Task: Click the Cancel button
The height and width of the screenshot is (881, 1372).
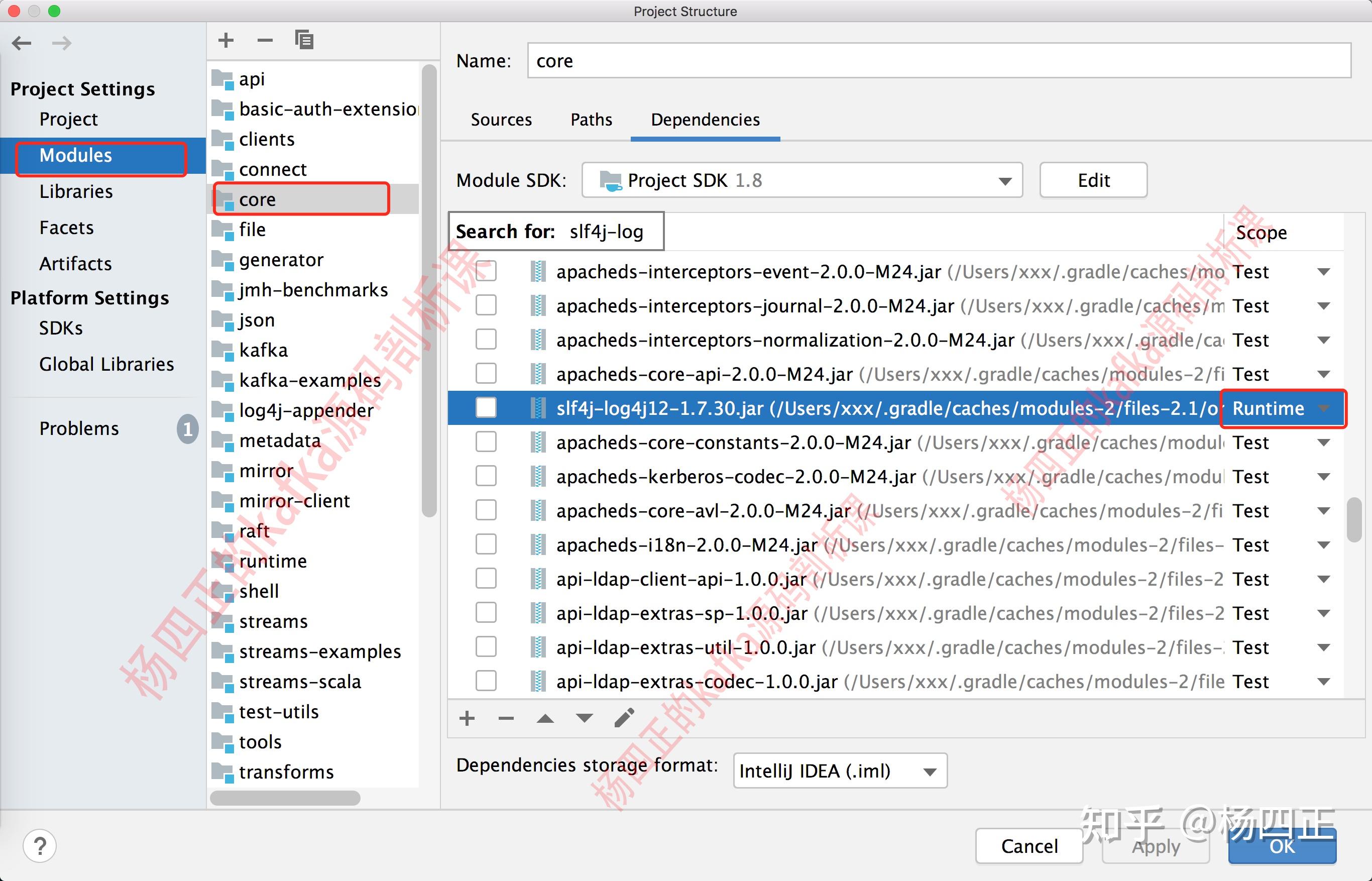Action: click(1030, 845)
